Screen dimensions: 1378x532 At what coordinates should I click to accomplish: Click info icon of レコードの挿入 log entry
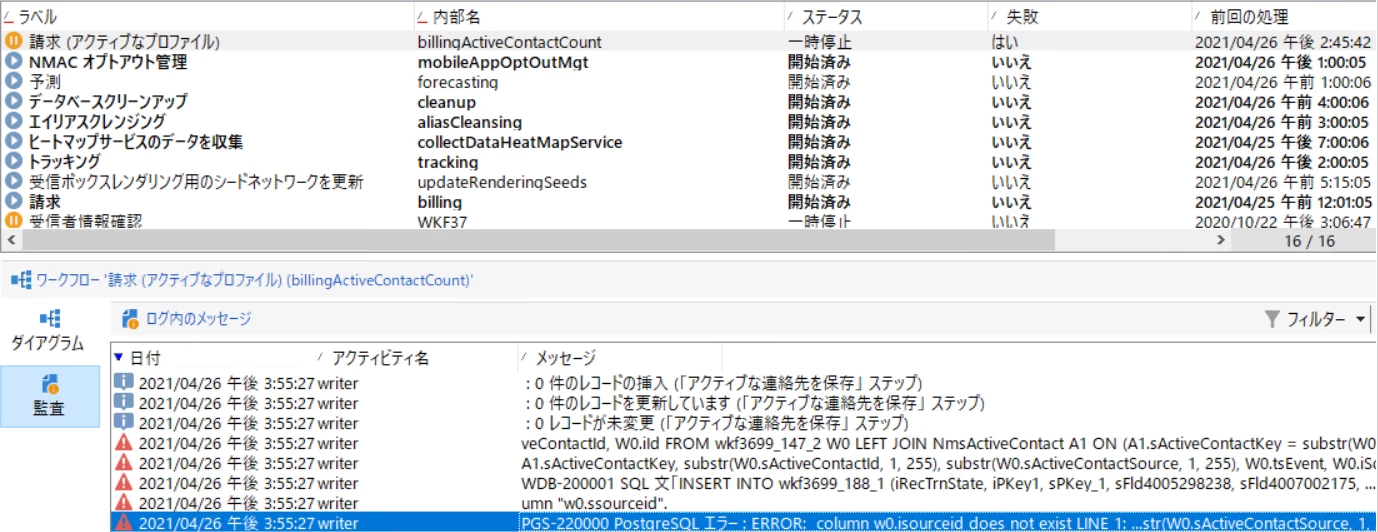coord(124,382)
